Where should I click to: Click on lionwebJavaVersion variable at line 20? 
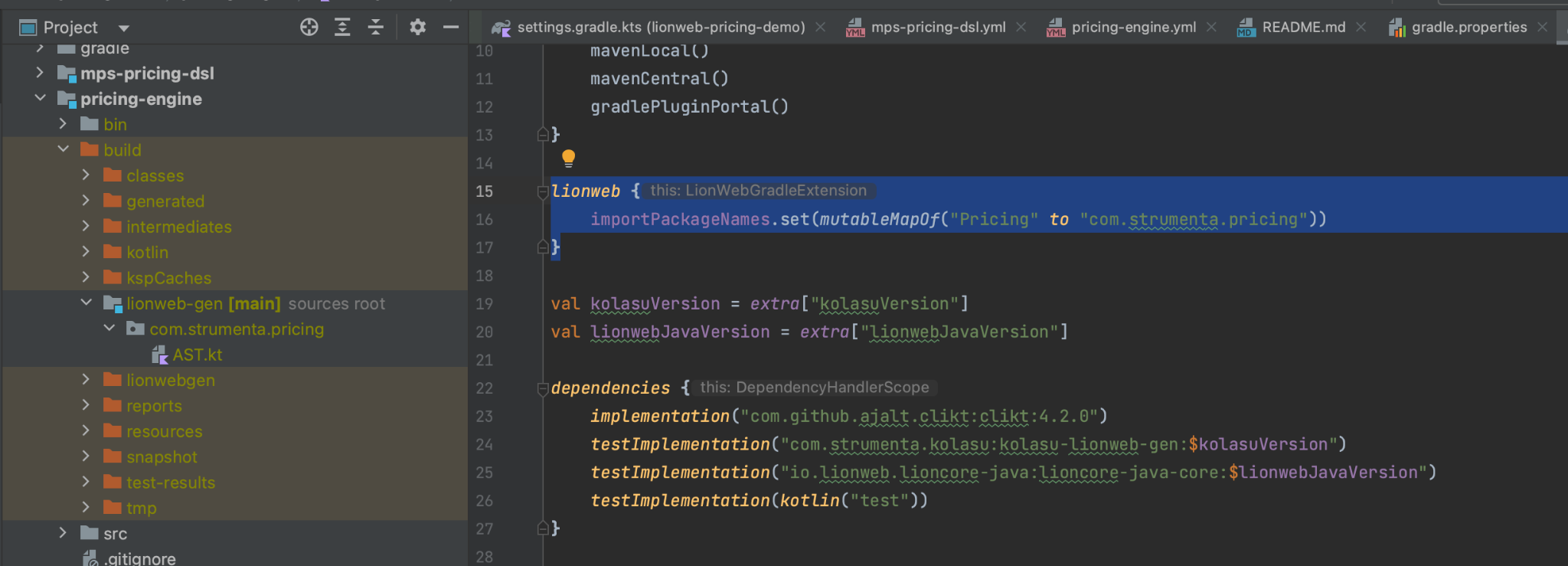tap(680, 332)
